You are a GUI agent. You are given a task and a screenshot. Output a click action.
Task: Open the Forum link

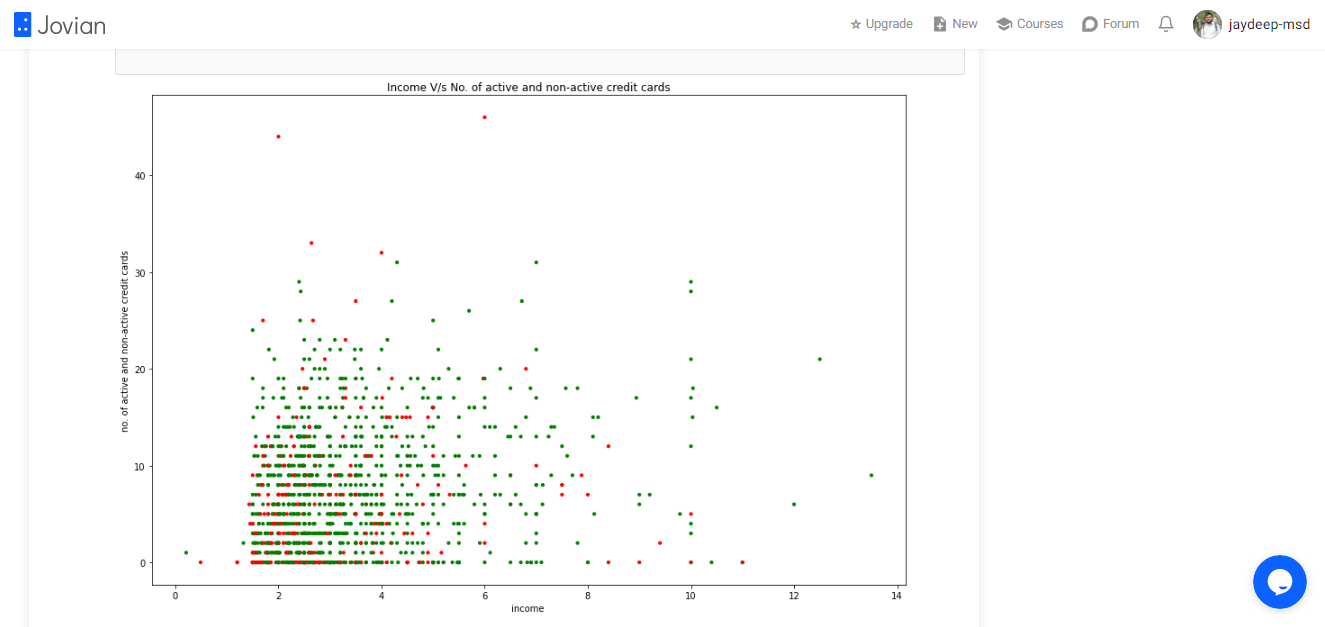pyautogui.click(x=1110, y=24)
